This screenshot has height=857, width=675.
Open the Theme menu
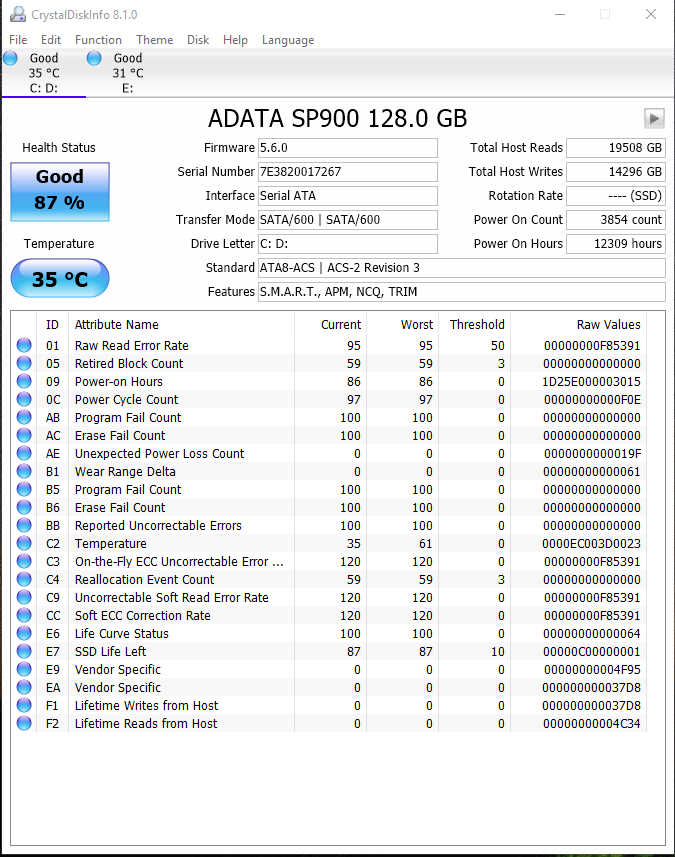(x=155, y=40)
